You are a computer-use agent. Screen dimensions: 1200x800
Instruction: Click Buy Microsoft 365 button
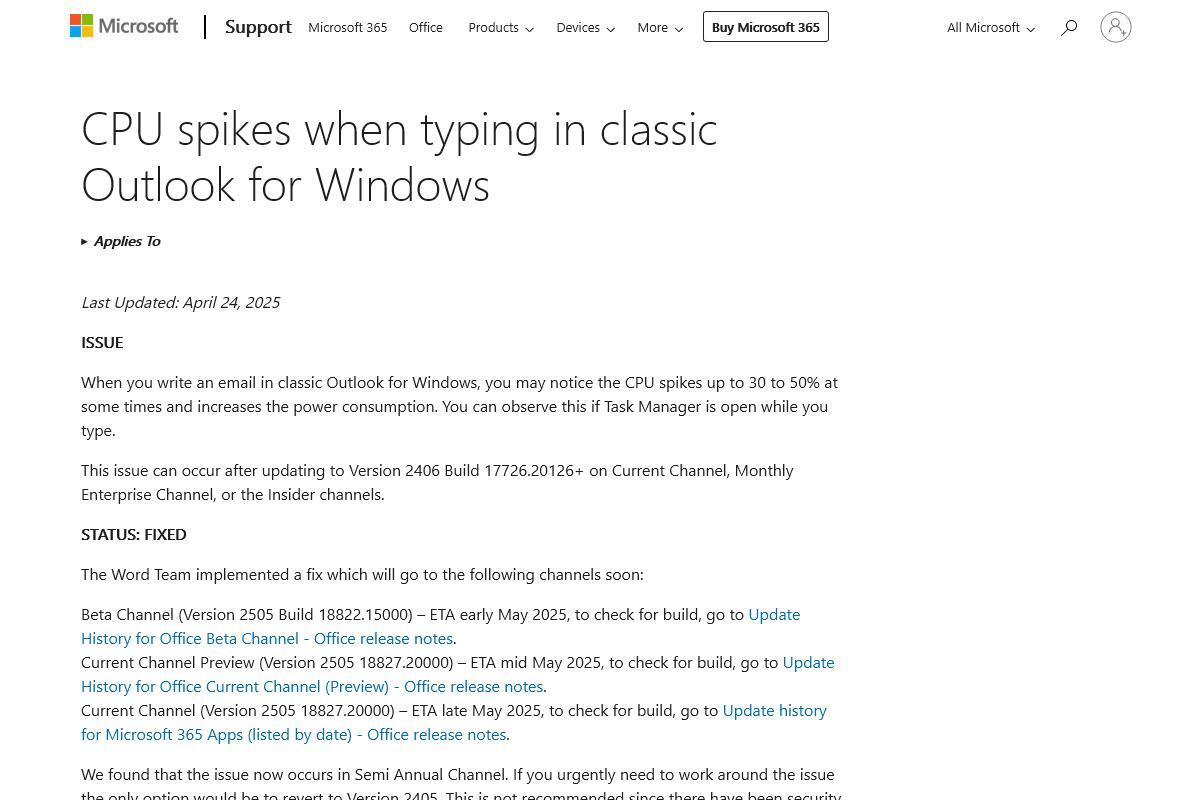pos(766,27)
